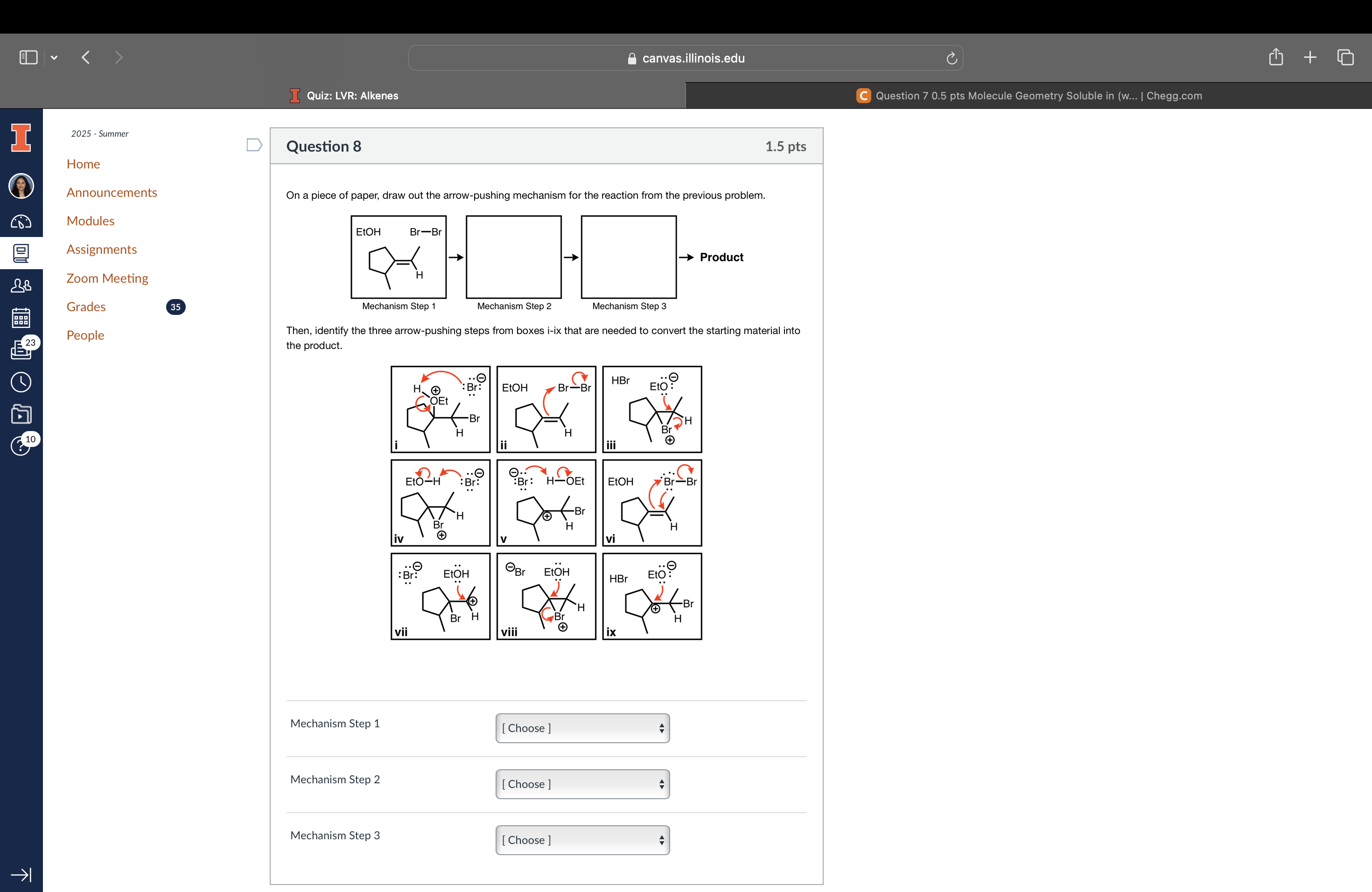Viewport: 1372px width, 892px height.
Task: Collapse the course navigation with bottom arrow
Action: (x=21, y=874)
